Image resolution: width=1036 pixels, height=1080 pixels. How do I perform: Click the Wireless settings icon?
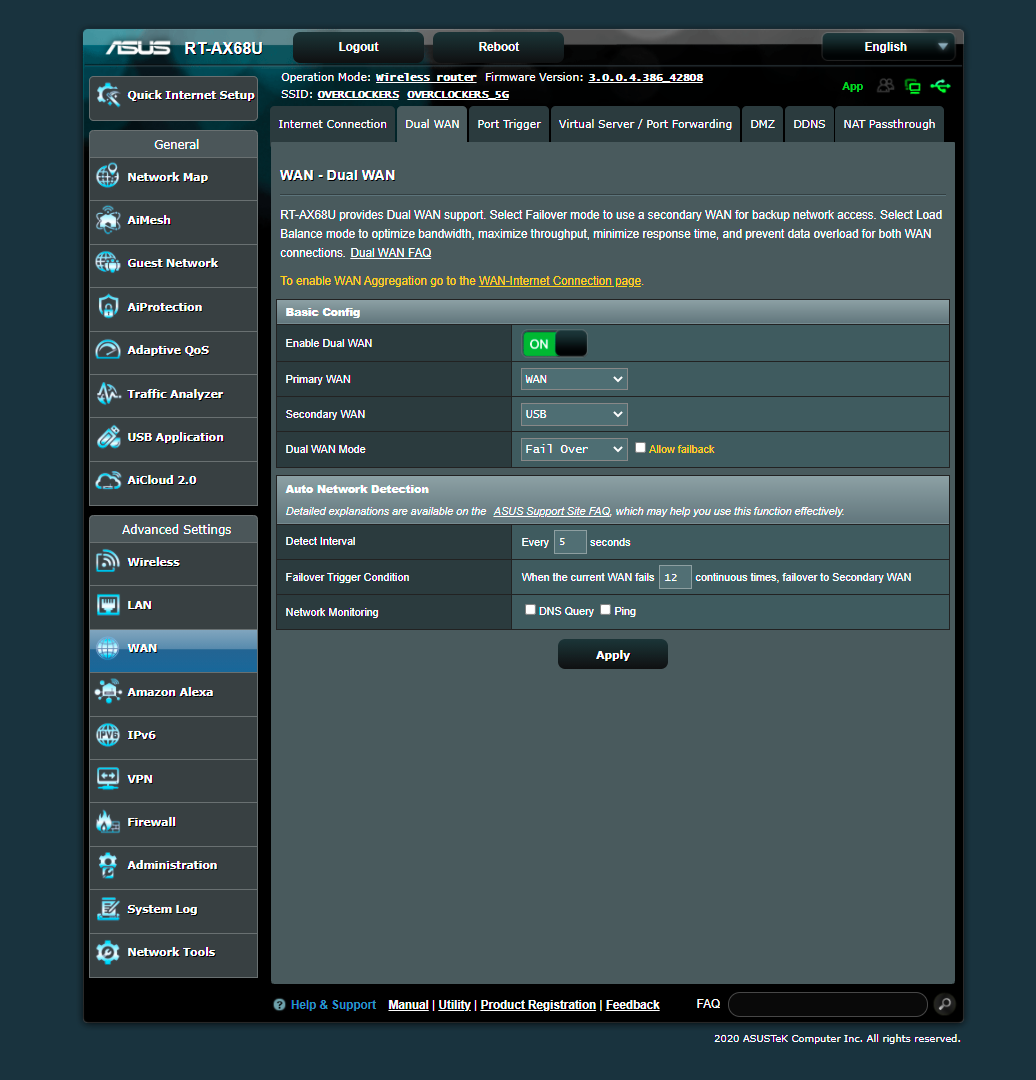(108, 561)
